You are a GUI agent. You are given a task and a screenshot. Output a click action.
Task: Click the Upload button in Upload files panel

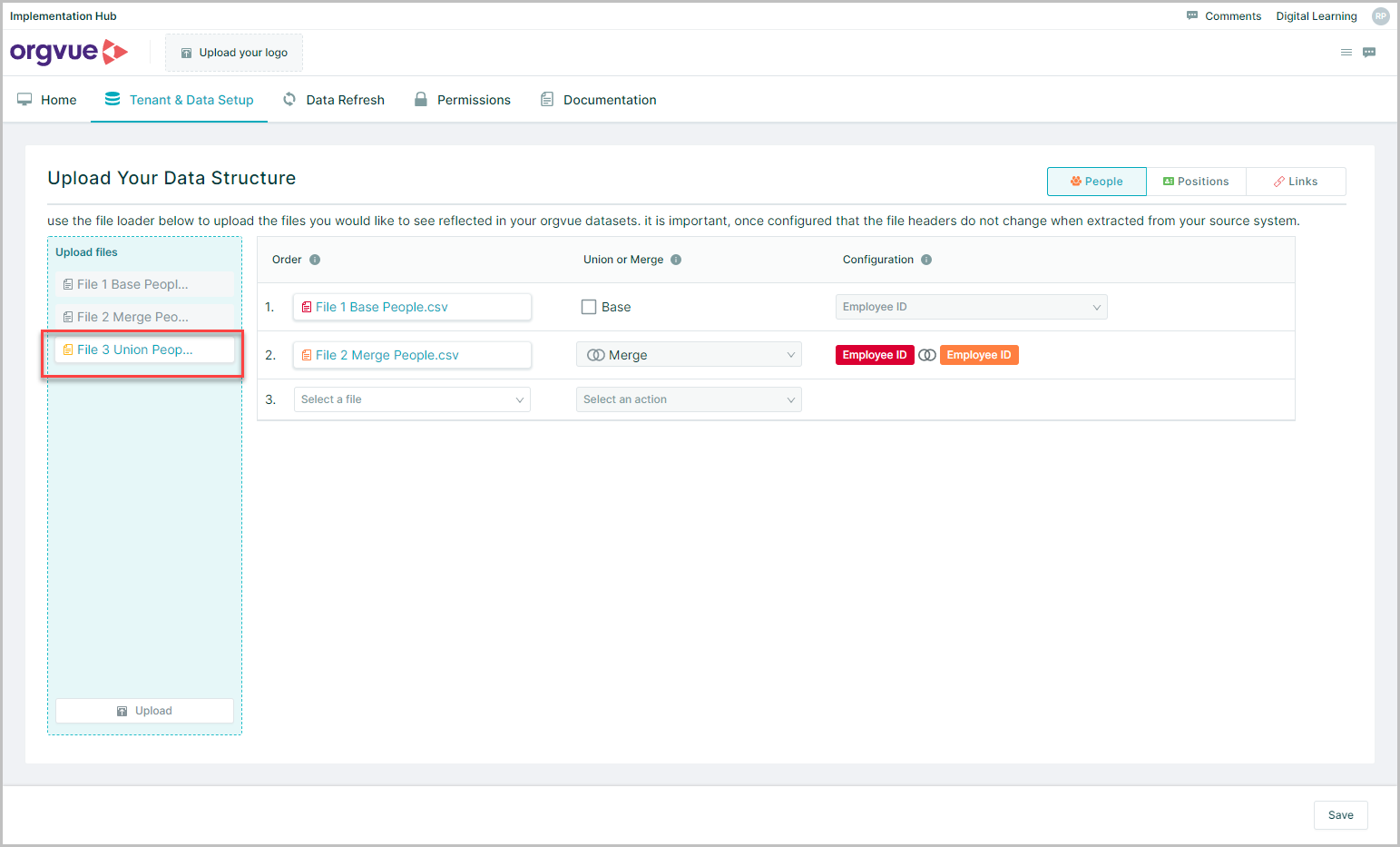point(144,711)
